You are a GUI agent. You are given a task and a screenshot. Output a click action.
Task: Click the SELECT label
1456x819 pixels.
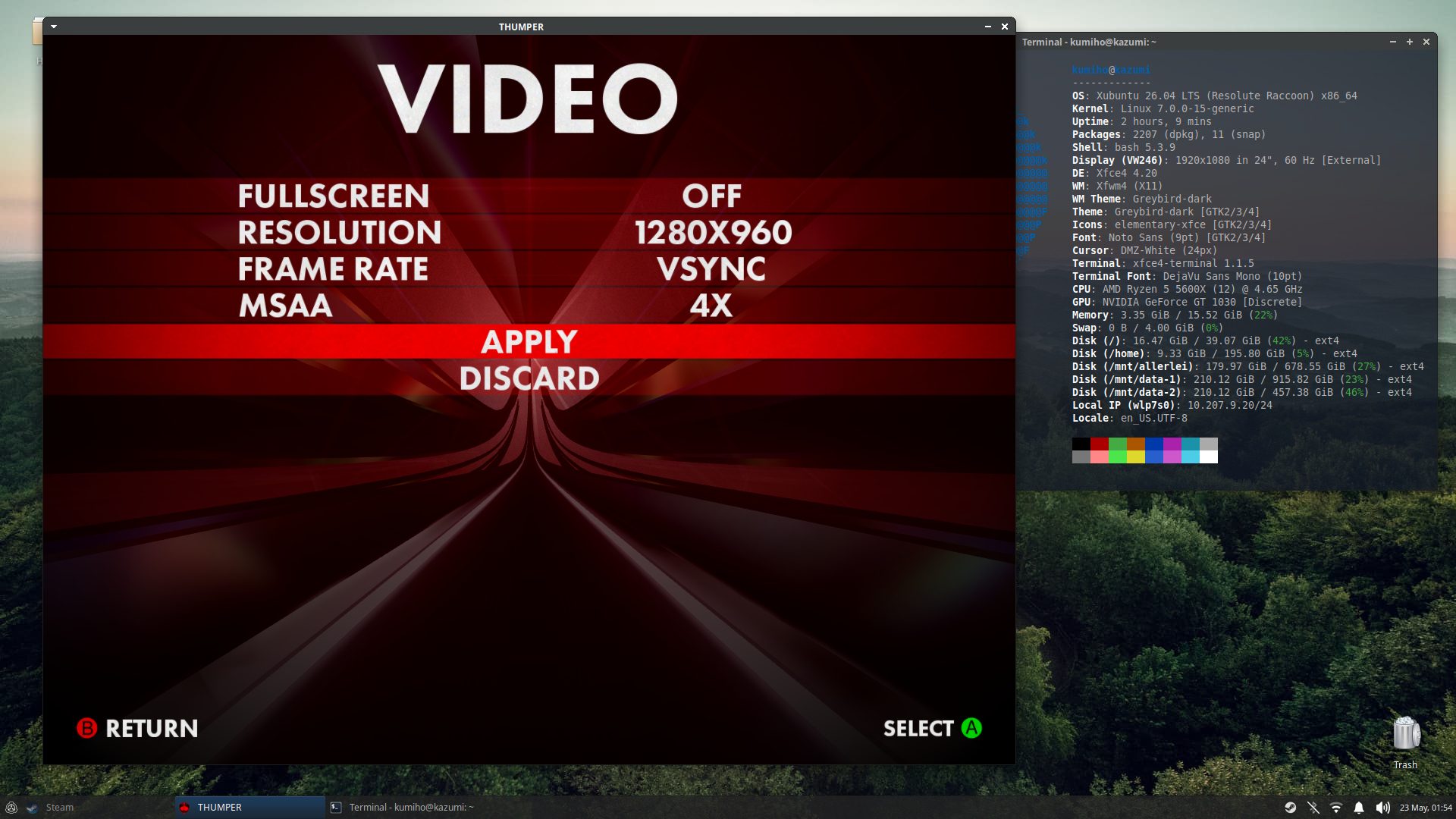click(x=918, y=728)
